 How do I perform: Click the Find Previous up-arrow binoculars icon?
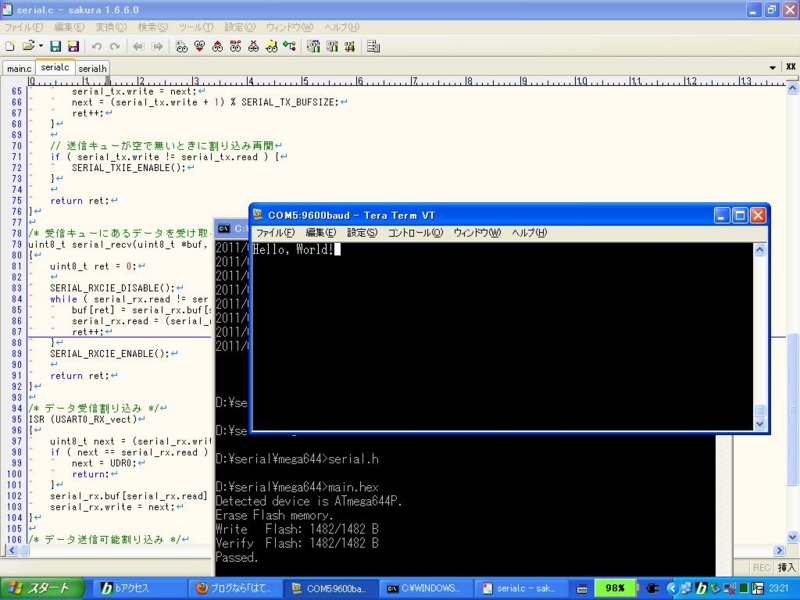click(x=217, y=46)
